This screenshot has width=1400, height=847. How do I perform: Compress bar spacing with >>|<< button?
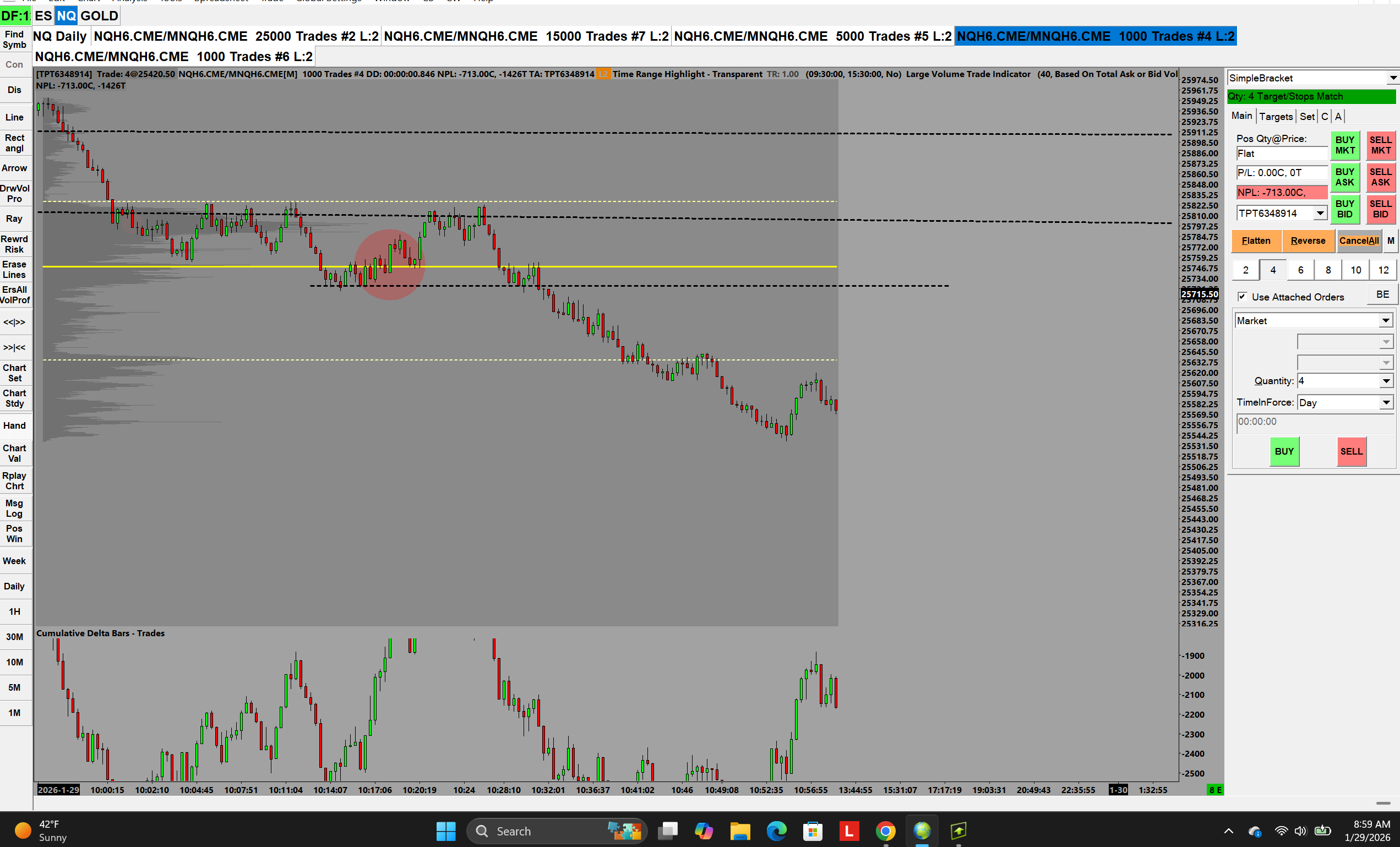point(15,348)
